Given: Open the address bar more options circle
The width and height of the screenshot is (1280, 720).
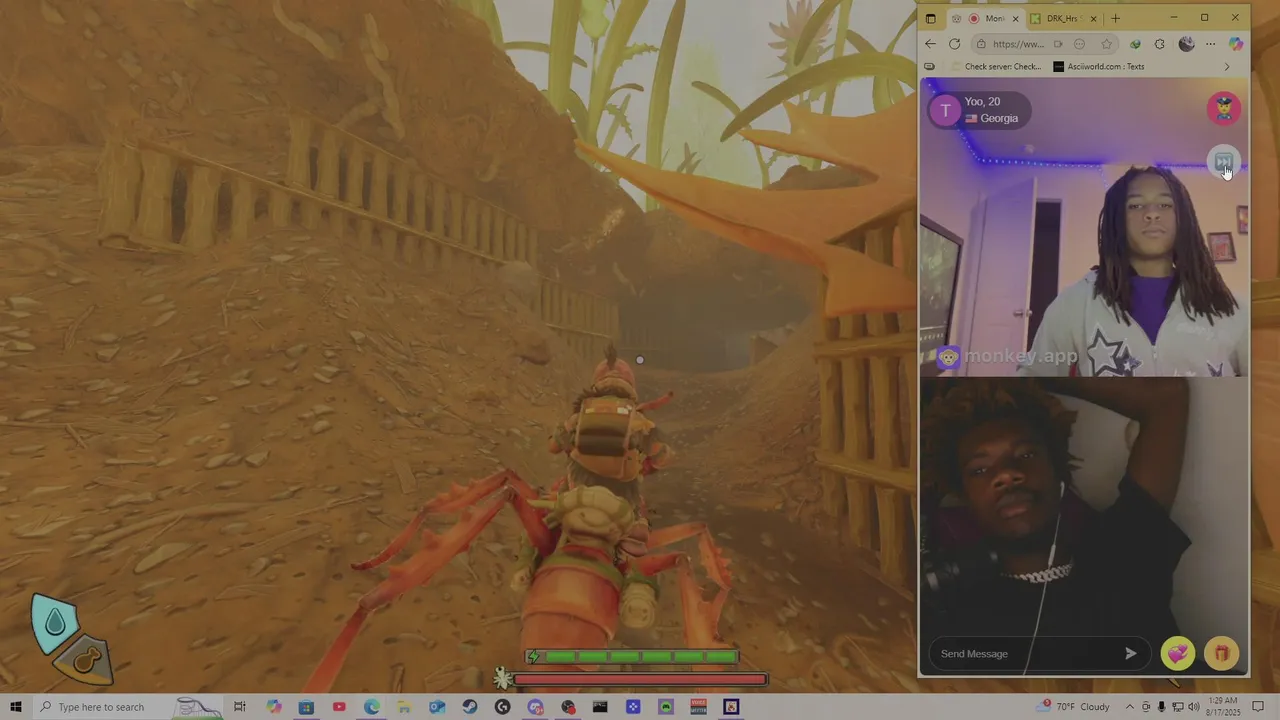Looking at the screenshot, I should tap(1080, 44).
